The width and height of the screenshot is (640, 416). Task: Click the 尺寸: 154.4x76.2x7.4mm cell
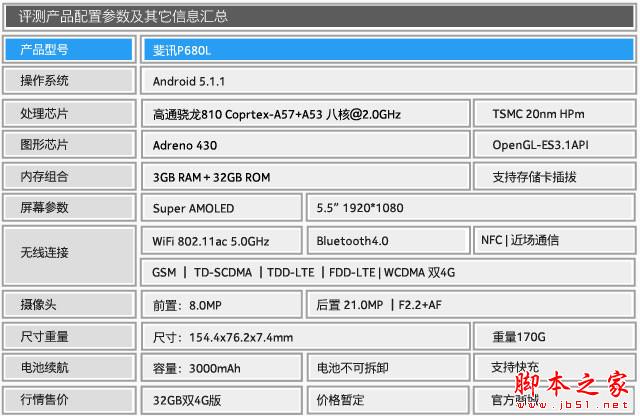(x=306, y=336)
